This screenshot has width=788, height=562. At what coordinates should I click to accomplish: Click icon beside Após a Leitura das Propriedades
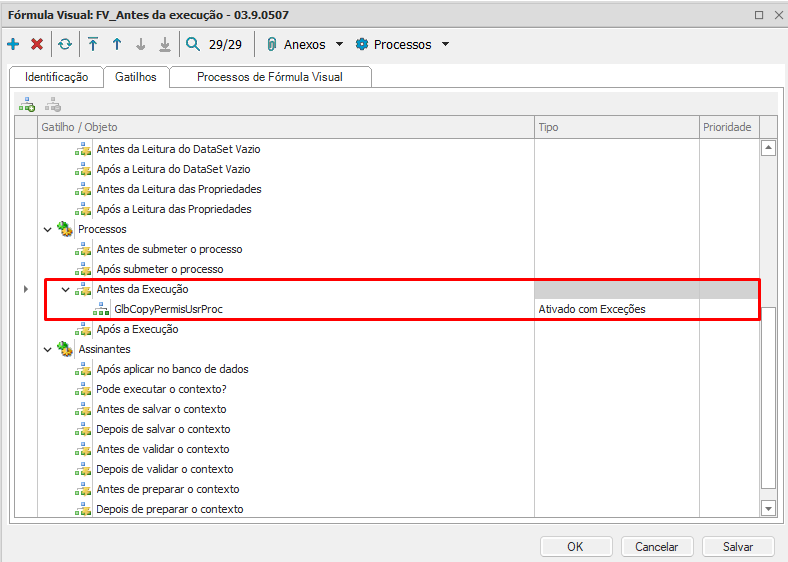point(83,210)
